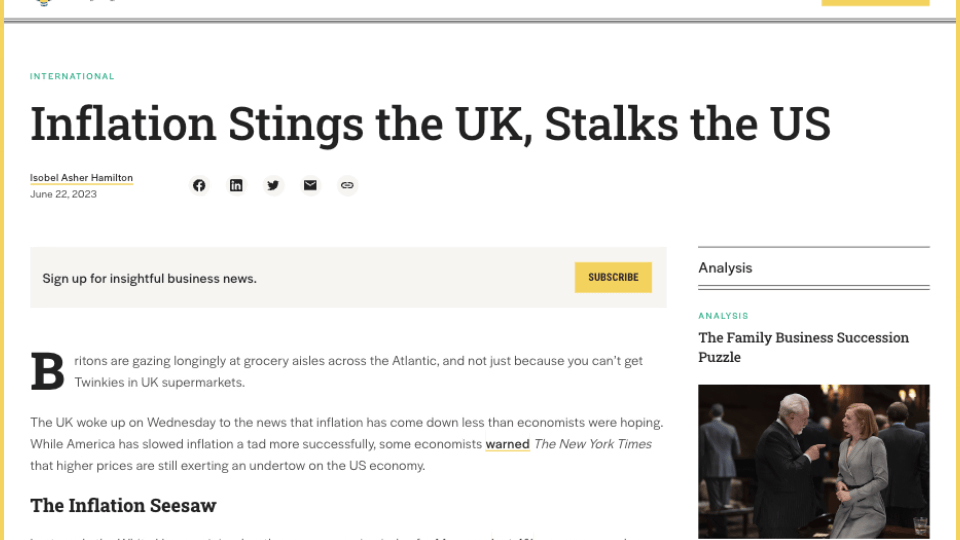Click the site logo in header
The height and width of the screenshot is (540, 960).
coord(43,2)
